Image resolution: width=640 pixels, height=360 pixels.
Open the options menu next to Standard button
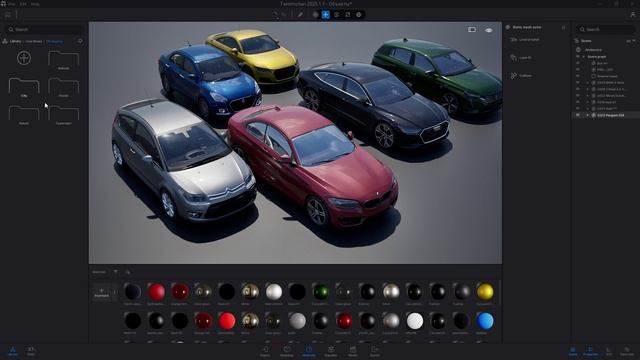tap(114, 292)
